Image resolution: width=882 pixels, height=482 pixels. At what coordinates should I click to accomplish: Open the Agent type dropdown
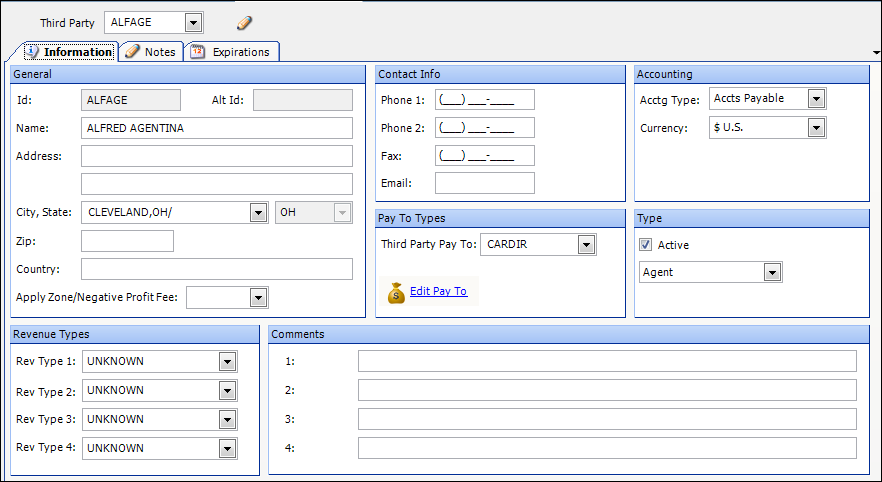[x=772, y=273]
